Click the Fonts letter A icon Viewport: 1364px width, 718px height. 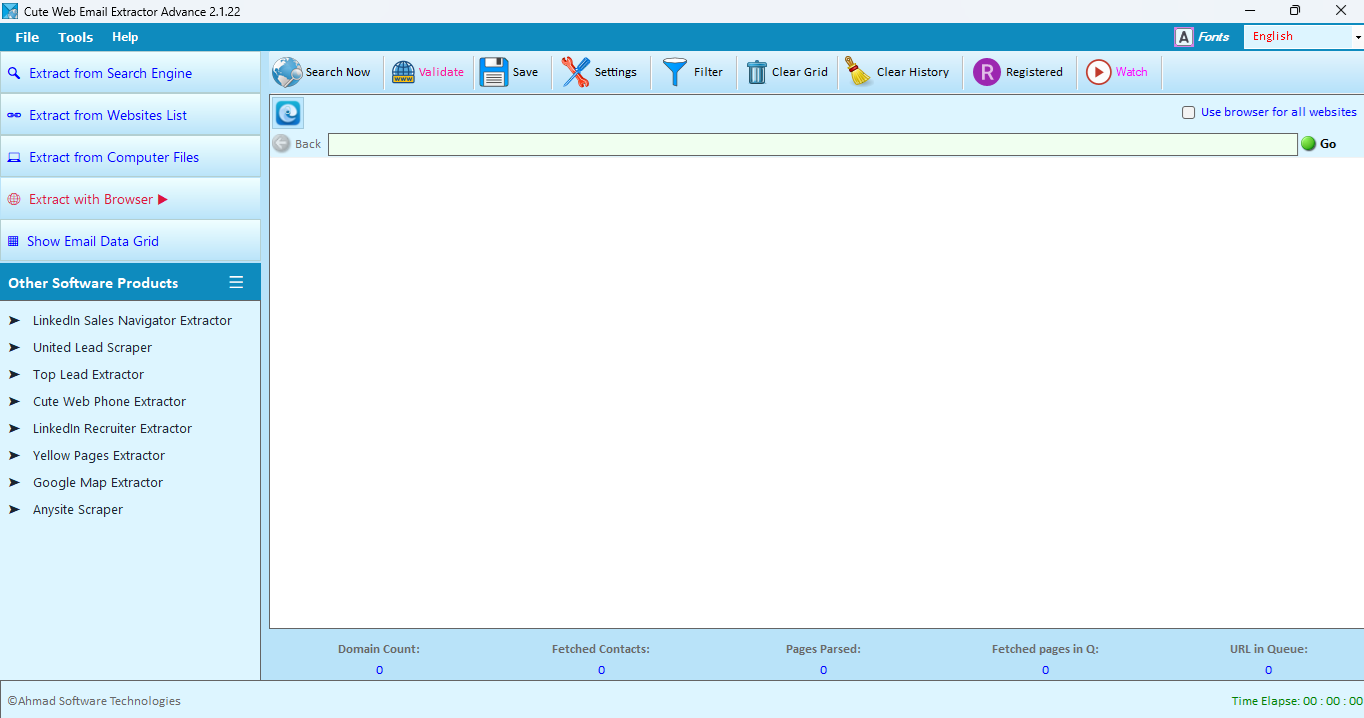click(1184, 37)
